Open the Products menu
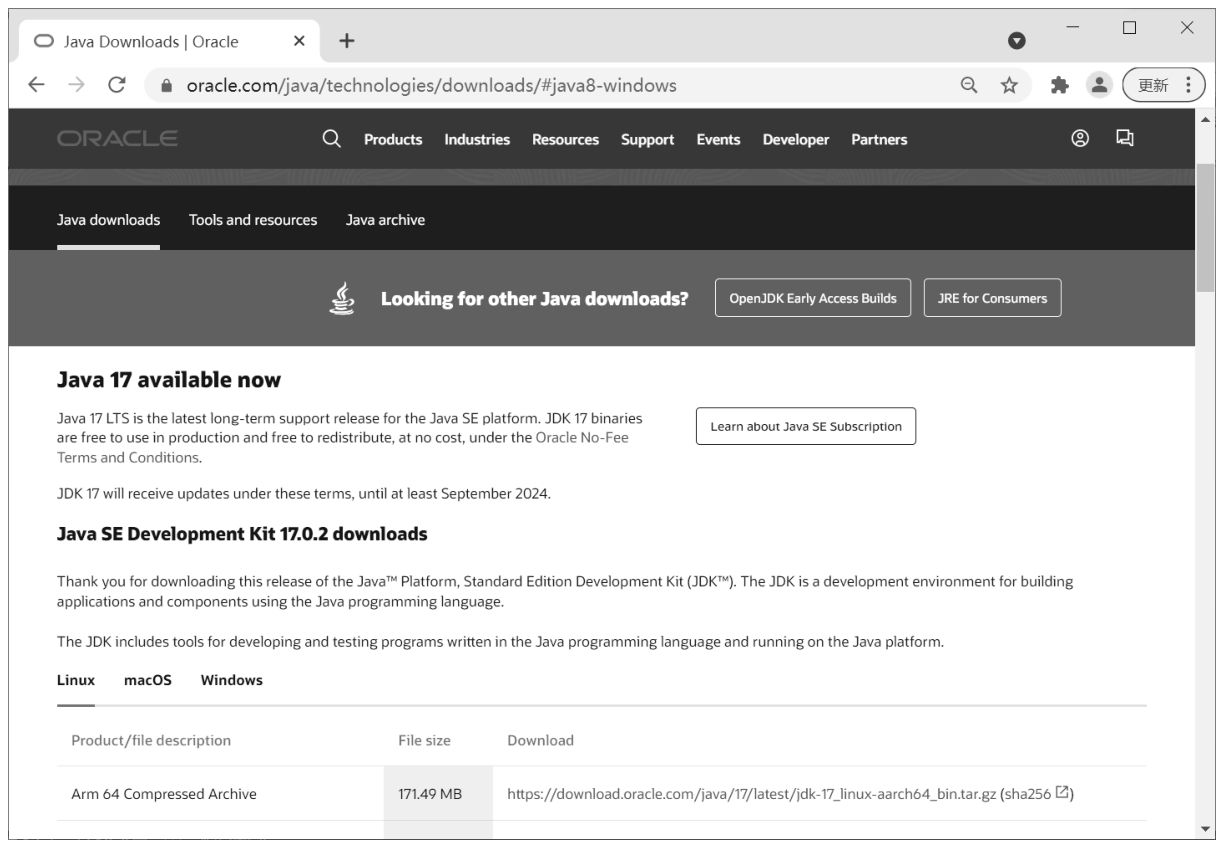The image size is (1224, 847). [x=393, y=140]
